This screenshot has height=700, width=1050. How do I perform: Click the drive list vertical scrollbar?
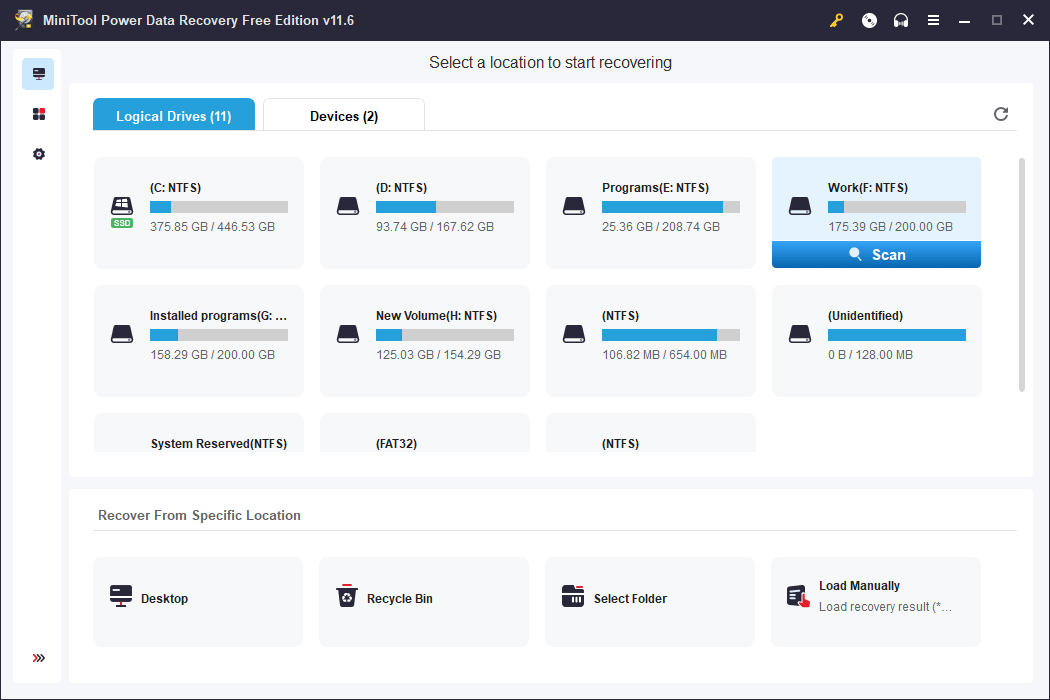pos(1021,270)
